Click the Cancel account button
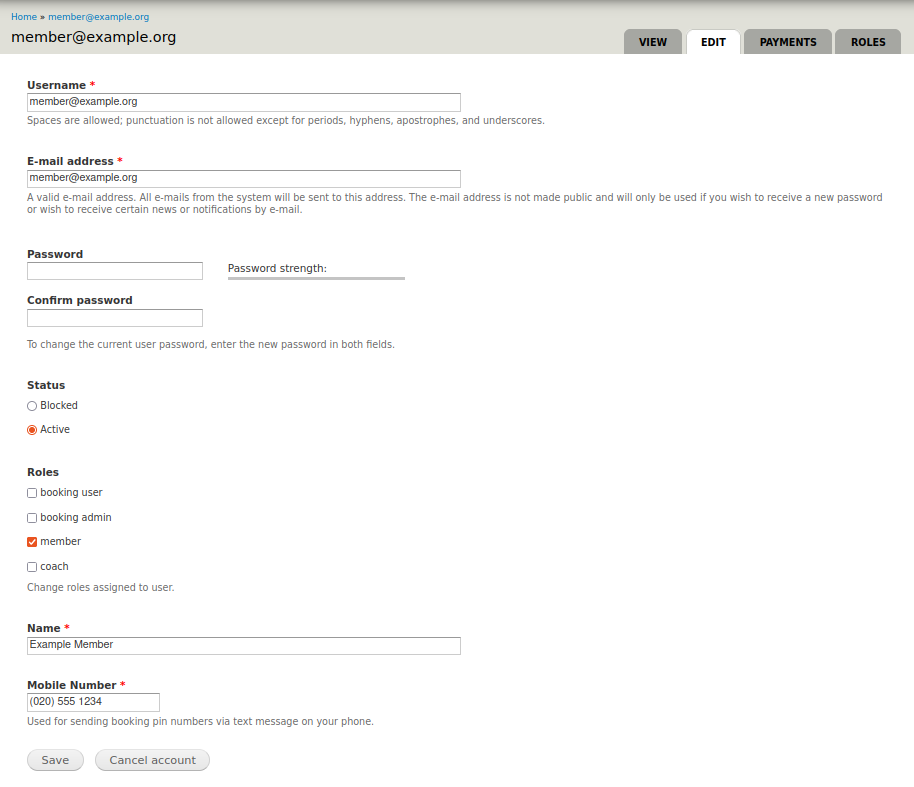 152,760
